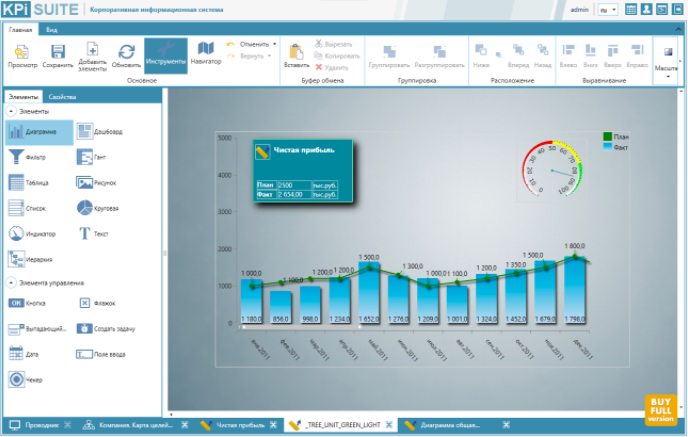
Task: Toggle the Инструменты tools panel
Action: pyautogui.click(x=166, y=55)
